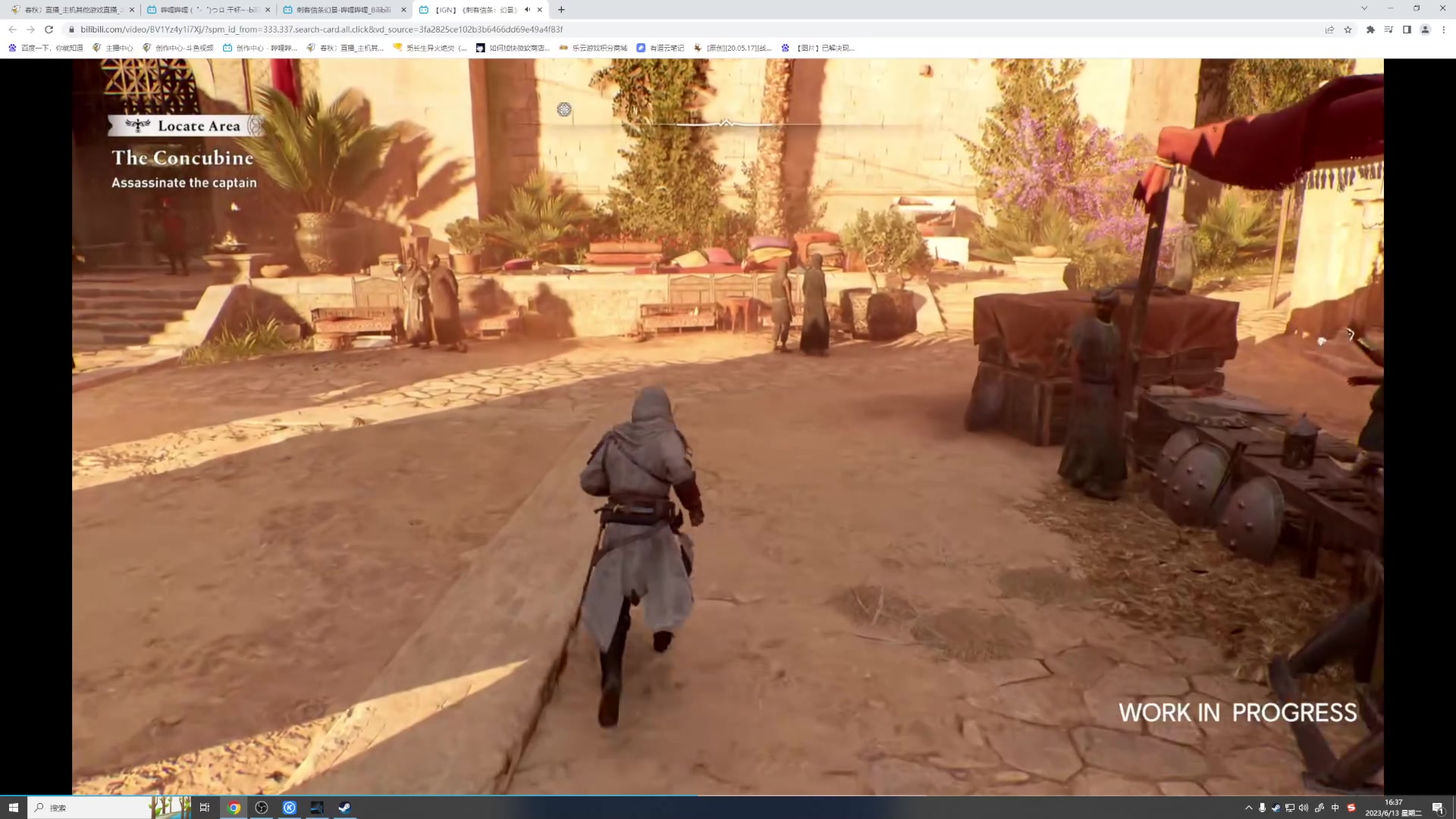Switch to the 刺客信条幻景 Bilibili tab
The image size is (1456, 819).
coord(344,10)
